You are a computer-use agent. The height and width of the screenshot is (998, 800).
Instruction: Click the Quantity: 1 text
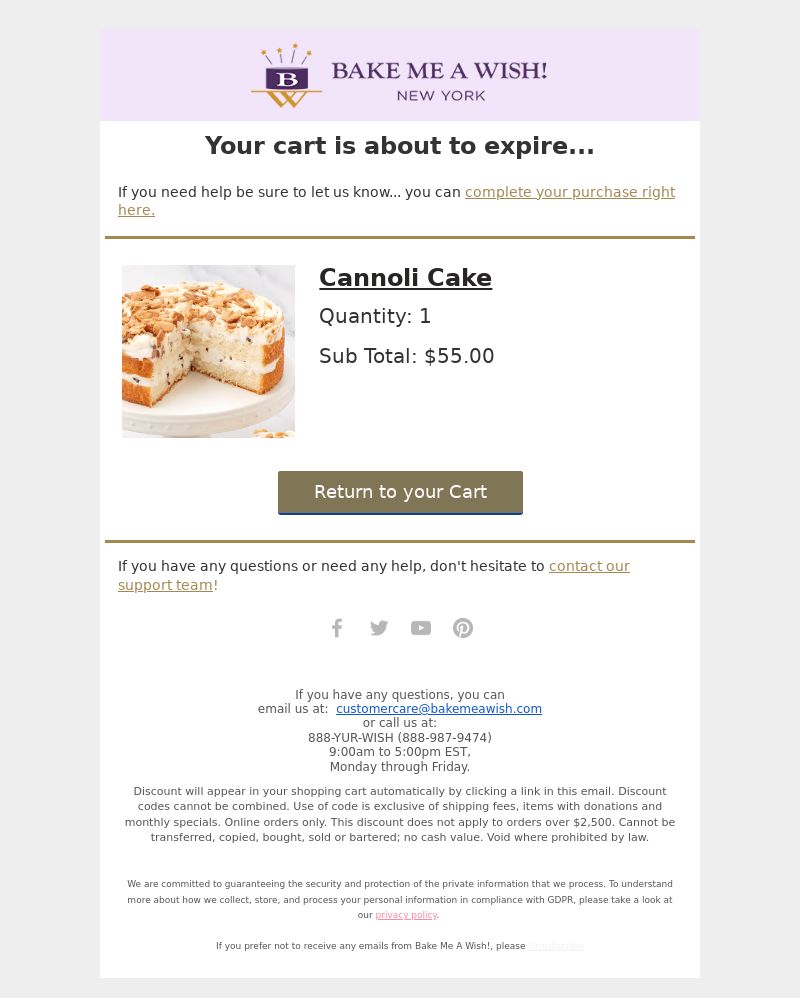pyautogui.click(x=375, y=316)
